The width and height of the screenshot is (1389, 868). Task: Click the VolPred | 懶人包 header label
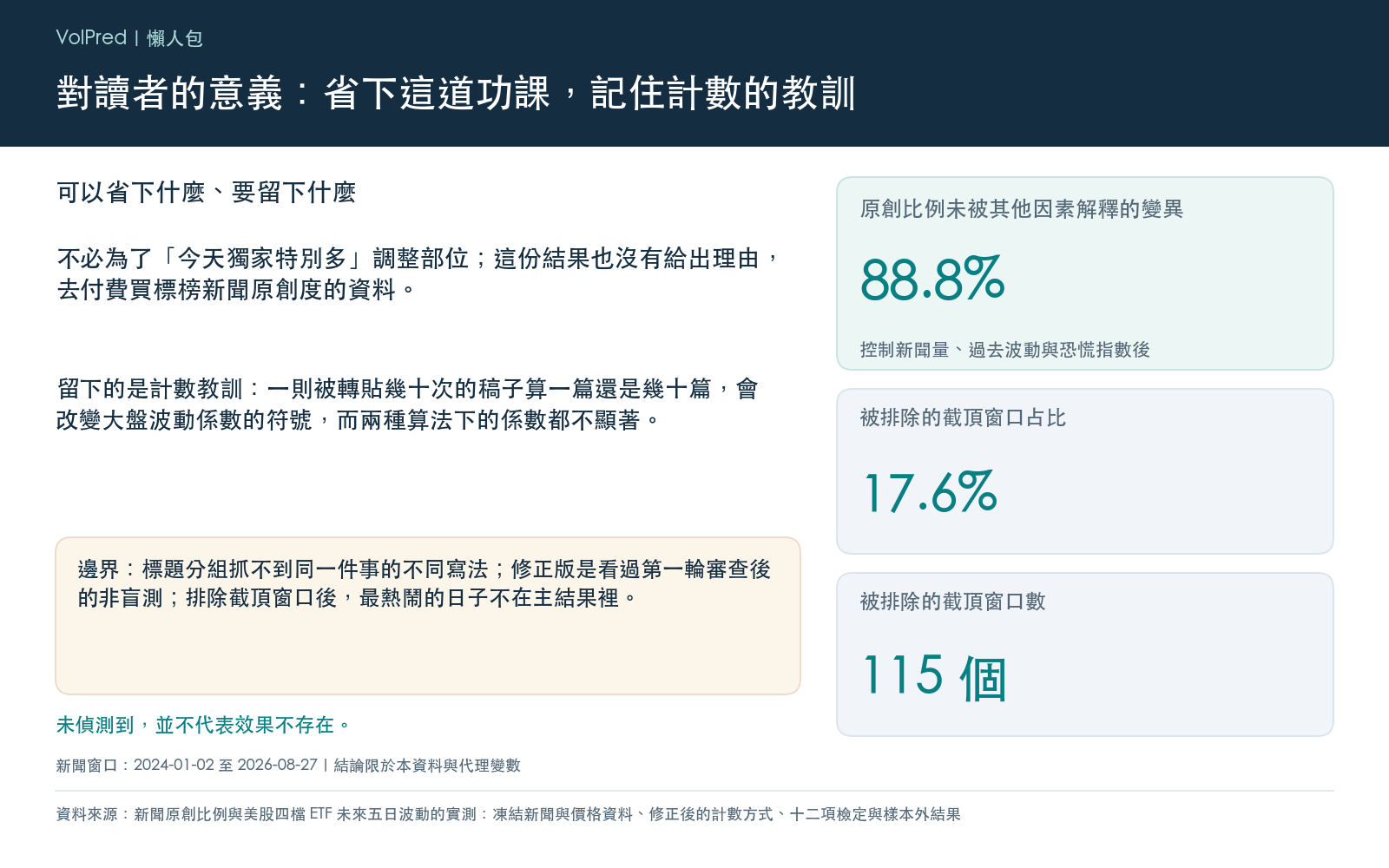pos(129,38)
